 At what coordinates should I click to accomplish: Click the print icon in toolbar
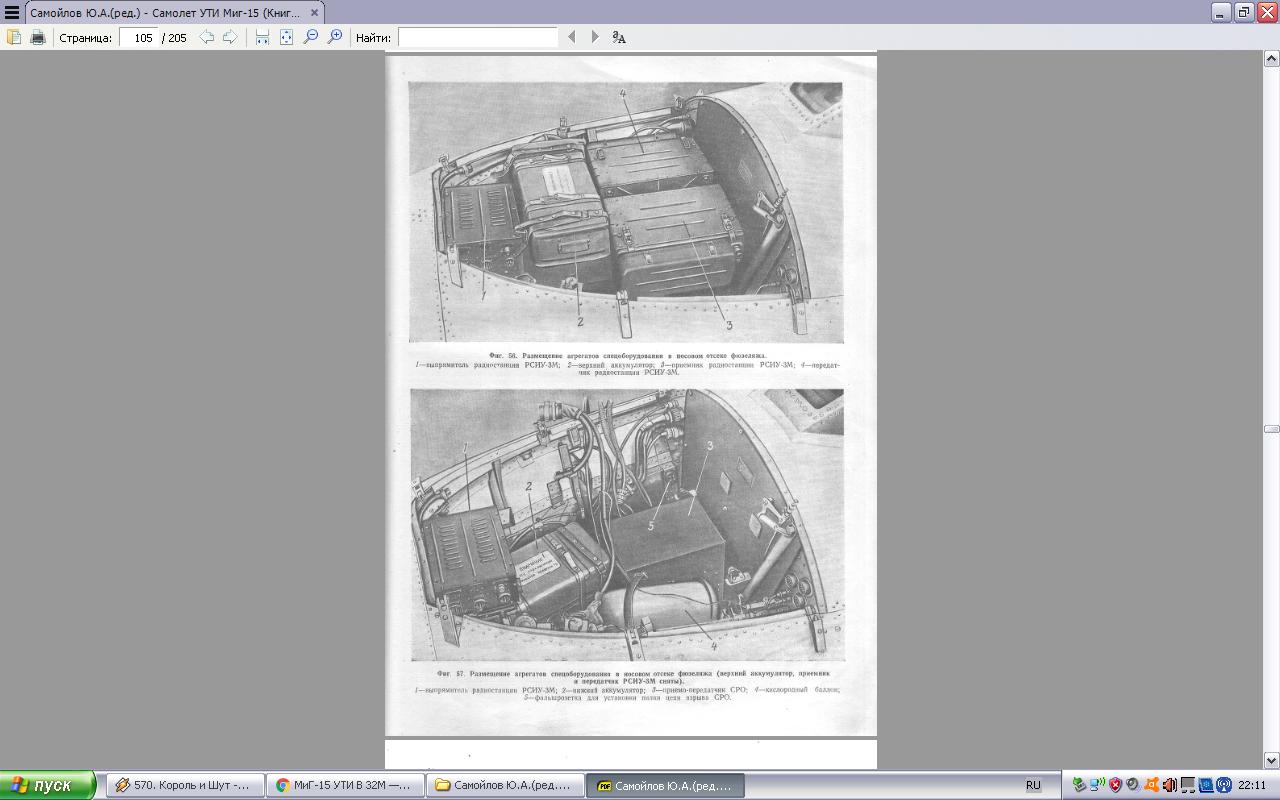click(x=38, y=37)
